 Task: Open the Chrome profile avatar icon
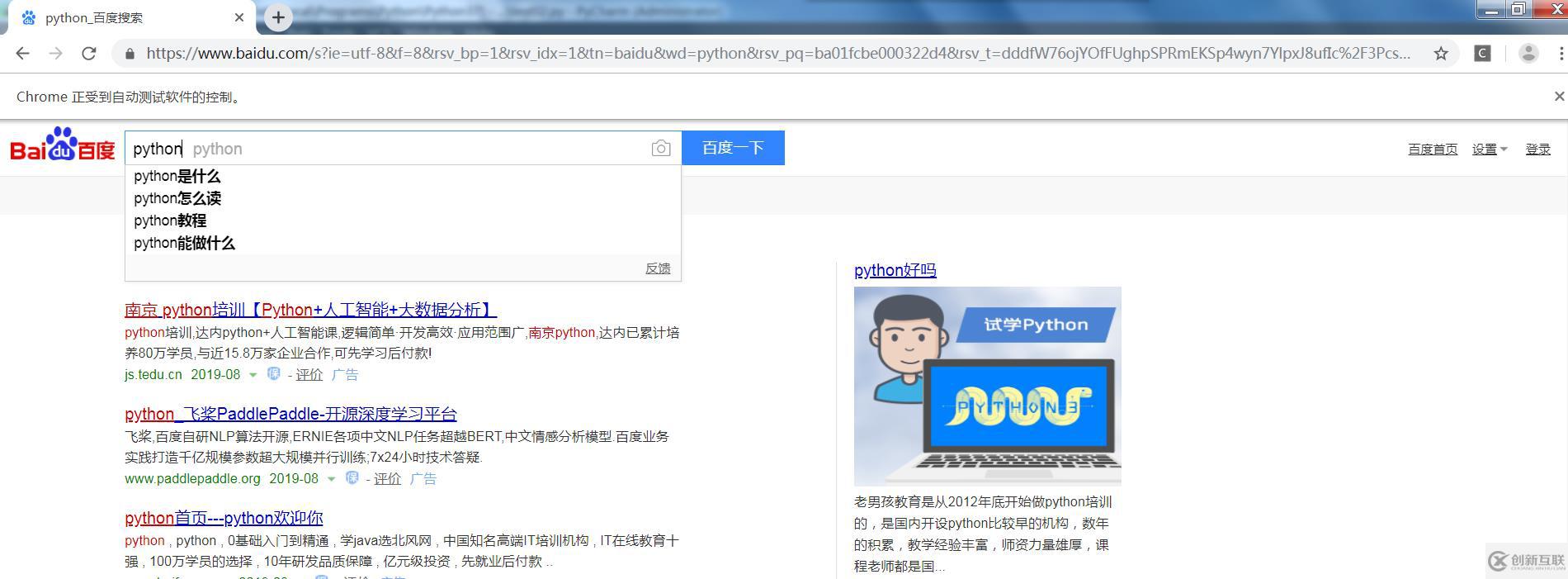1528,54
